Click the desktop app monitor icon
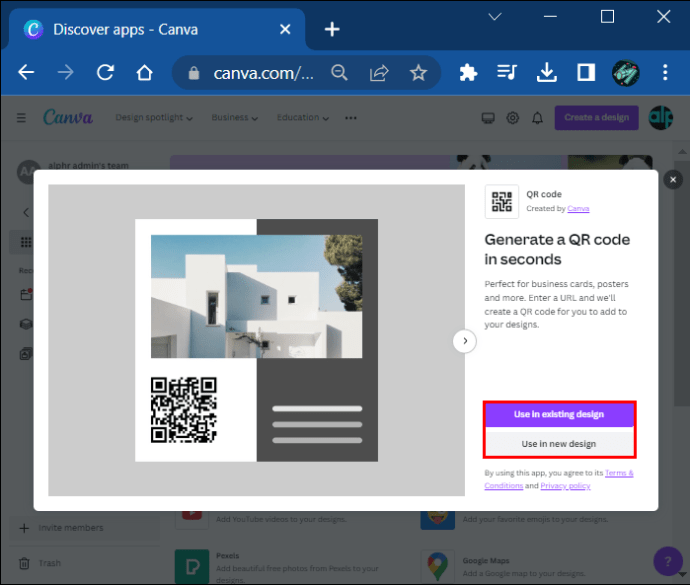 point(488,118)
